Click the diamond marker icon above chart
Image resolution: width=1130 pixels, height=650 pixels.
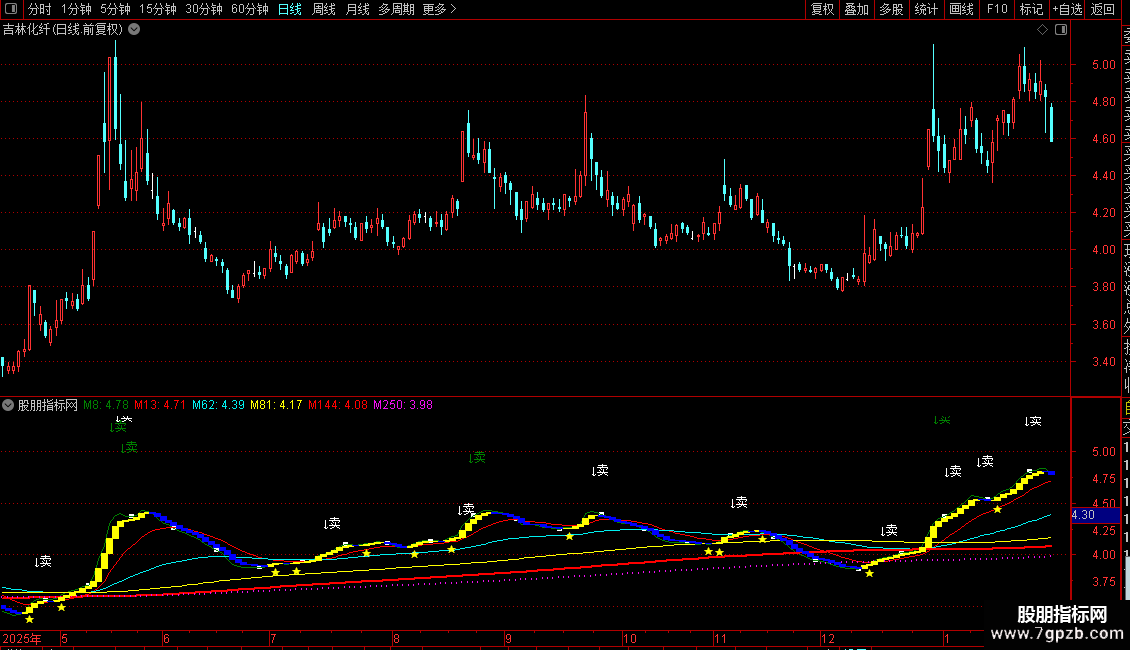tap(1042, 30)
